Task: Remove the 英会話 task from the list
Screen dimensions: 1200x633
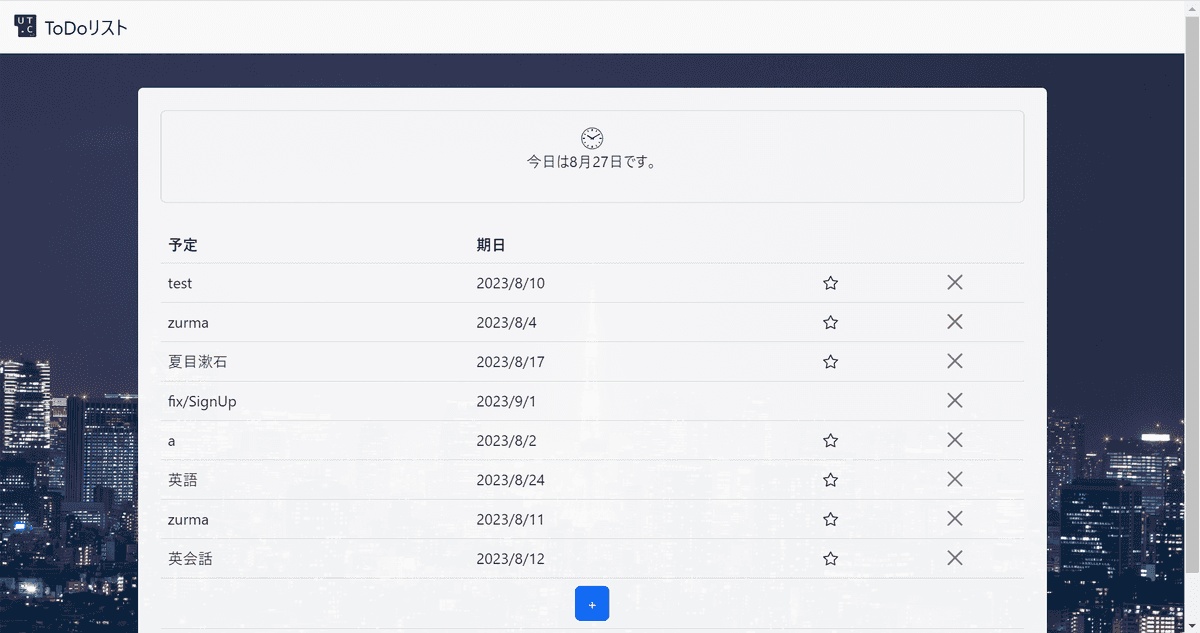Action: 954,558
